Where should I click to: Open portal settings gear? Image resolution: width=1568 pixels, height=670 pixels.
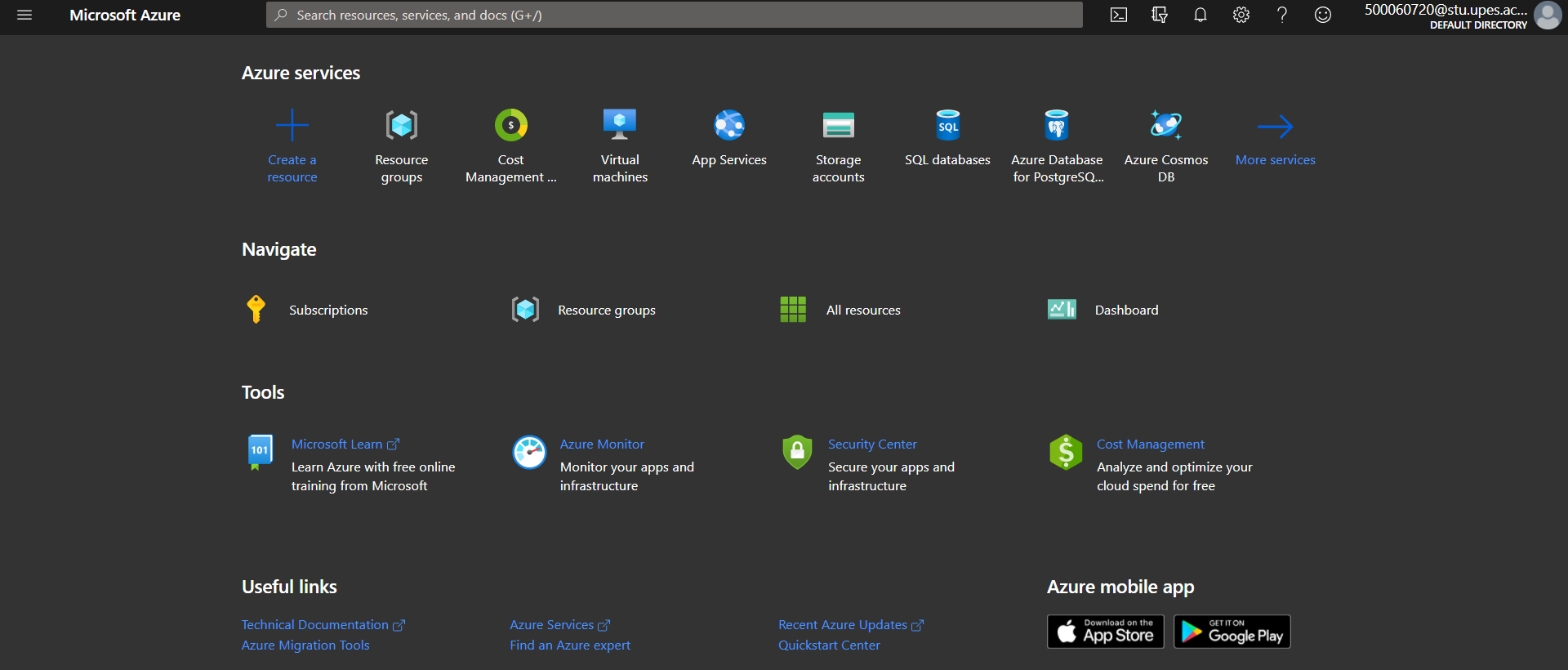[1241, 15]
